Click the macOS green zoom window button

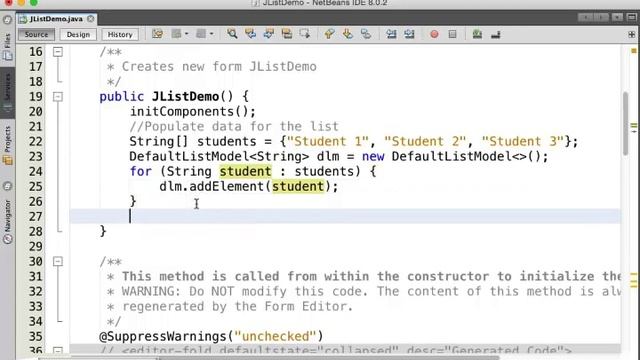point(34,2)
